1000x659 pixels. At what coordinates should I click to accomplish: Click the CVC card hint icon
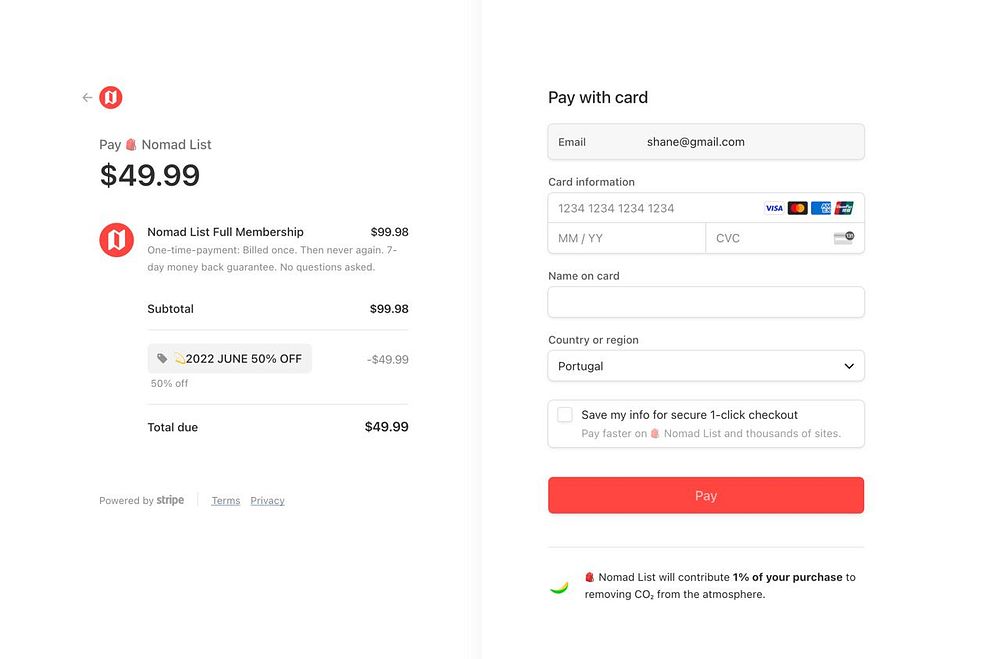pos(843,238)
